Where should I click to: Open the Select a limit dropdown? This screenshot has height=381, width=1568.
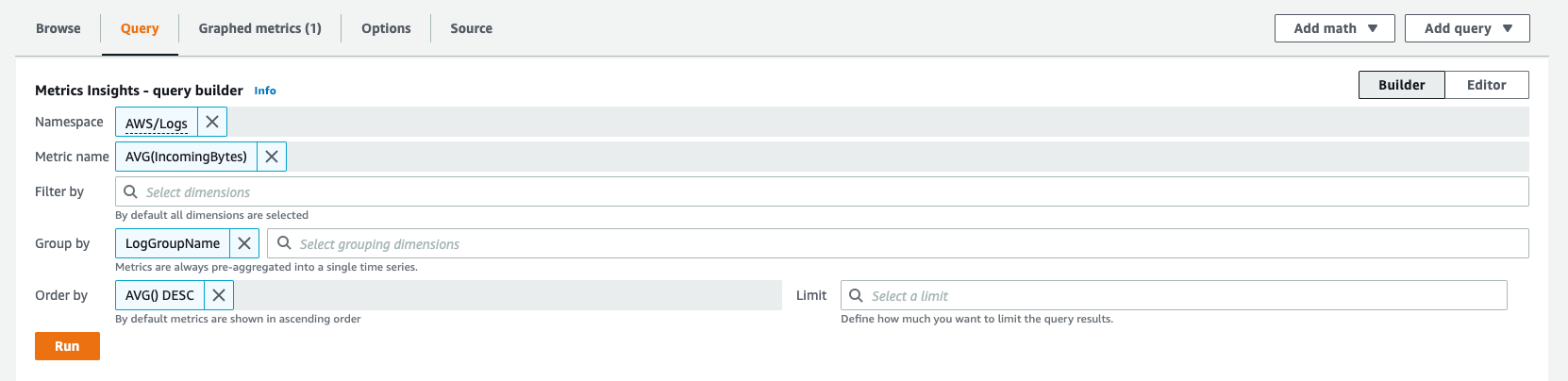(x=1174, y=295)
